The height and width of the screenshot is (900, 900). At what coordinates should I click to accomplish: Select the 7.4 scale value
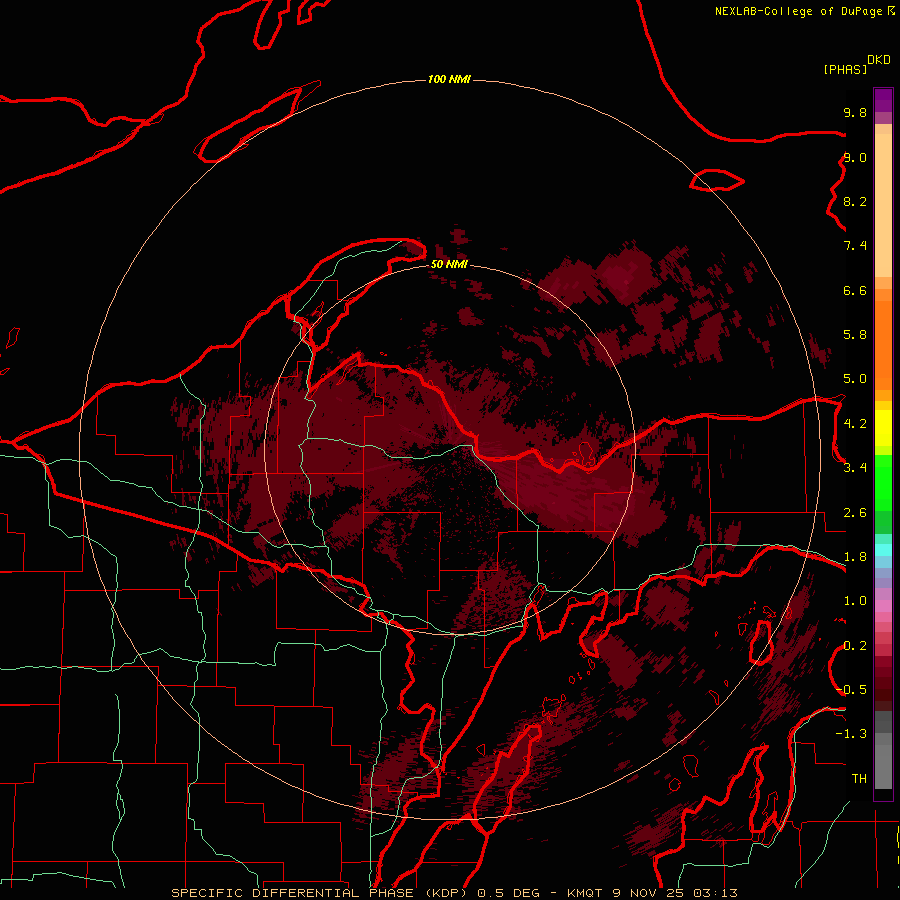(855, 246)
